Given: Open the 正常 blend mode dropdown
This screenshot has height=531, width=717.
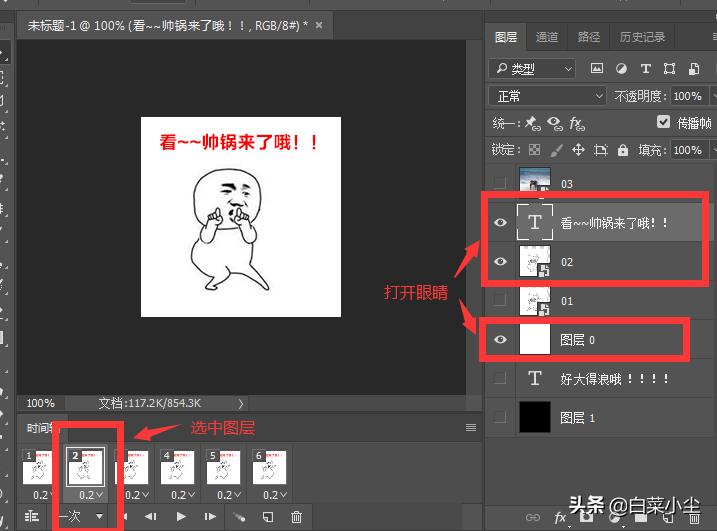Looking at the screenshot, I should 547,96.
